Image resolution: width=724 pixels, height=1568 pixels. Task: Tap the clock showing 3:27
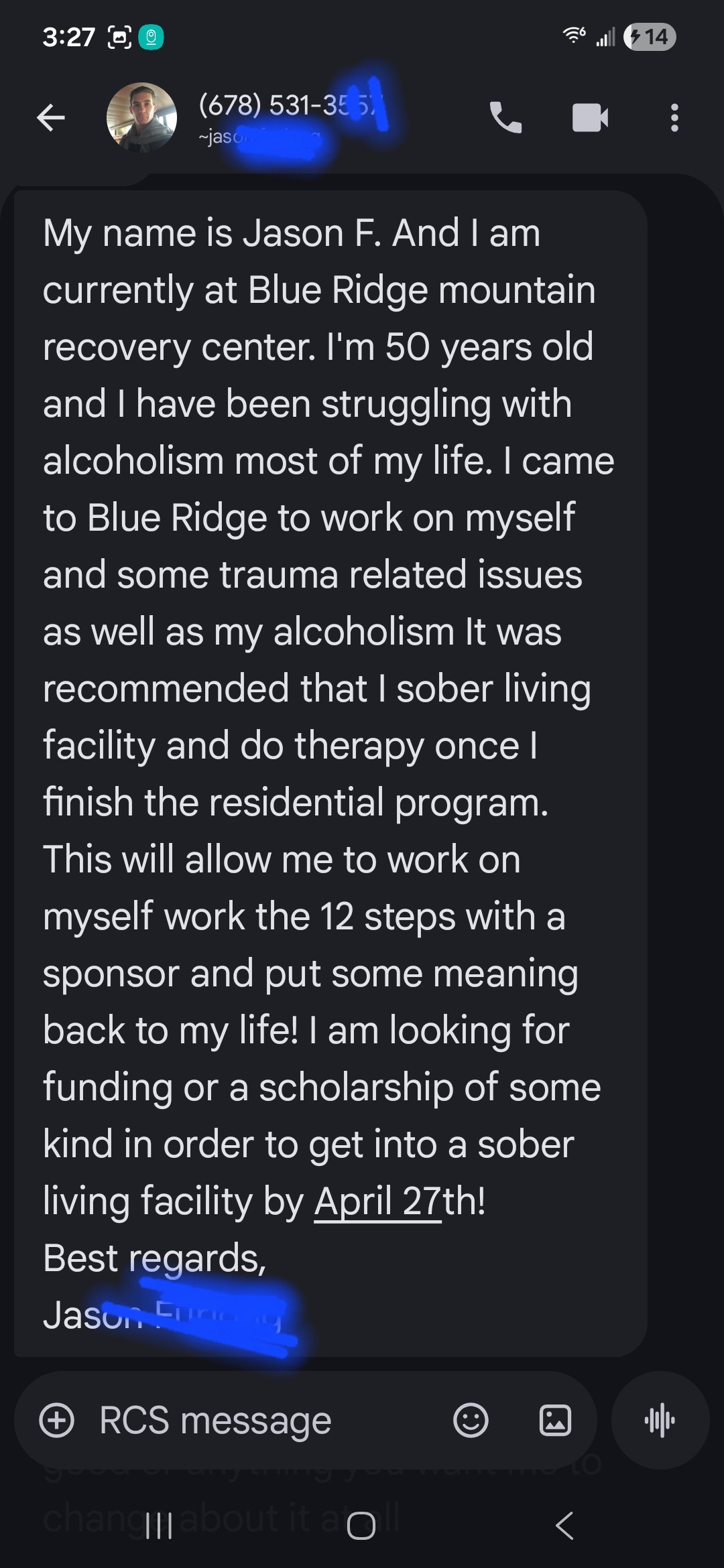[x=68, y=36]
